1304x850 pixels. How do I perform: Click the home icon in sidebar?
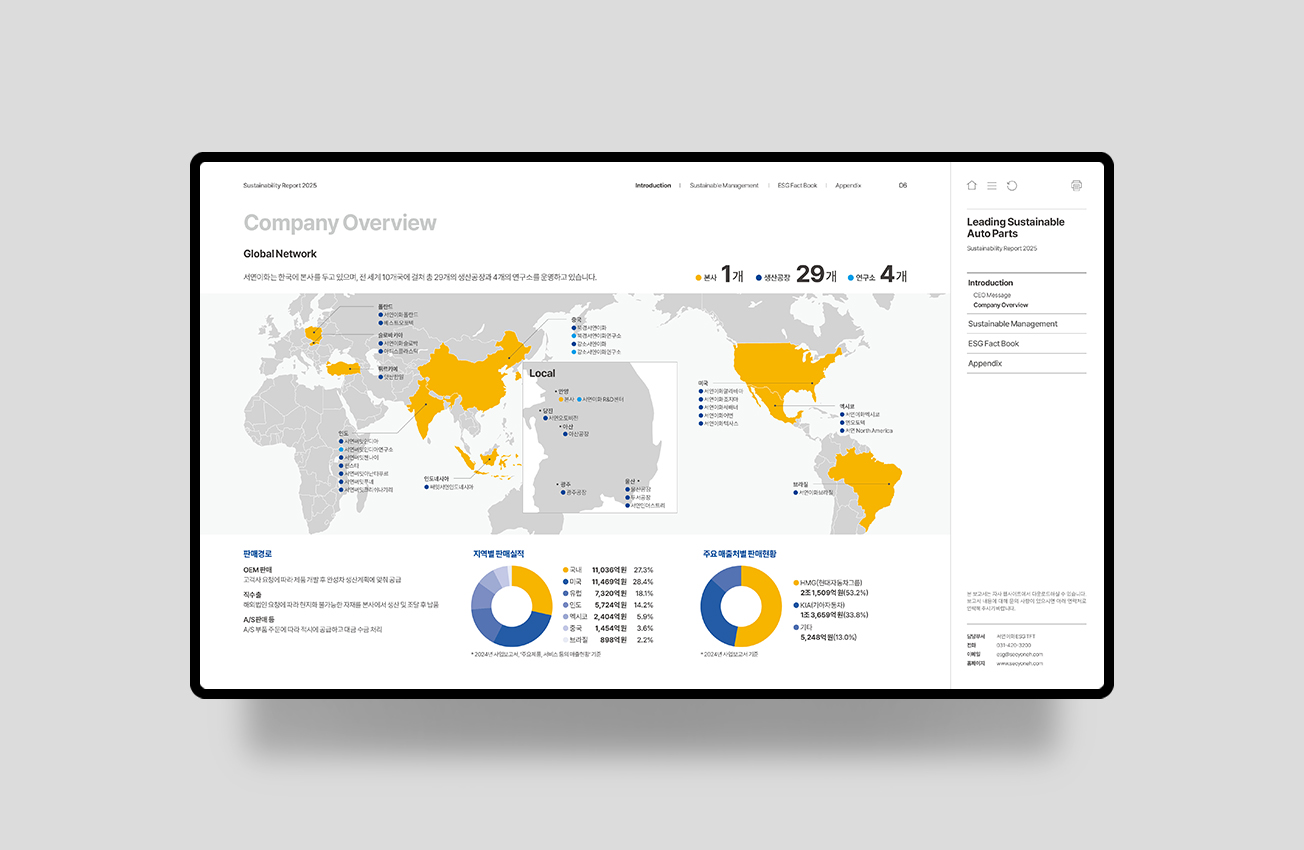pyautogui.click(x=972, y=185)
